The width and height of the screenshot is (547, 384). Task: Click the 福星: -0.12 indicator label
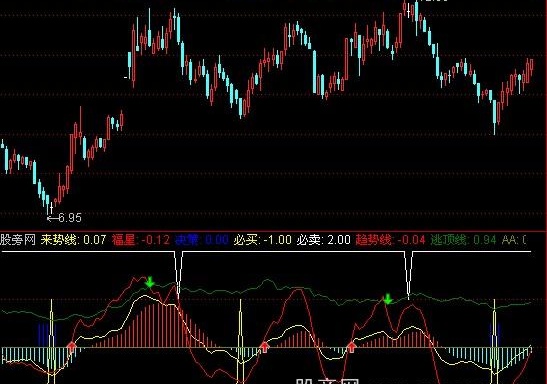pyautogui.click(x=141, y=240)
